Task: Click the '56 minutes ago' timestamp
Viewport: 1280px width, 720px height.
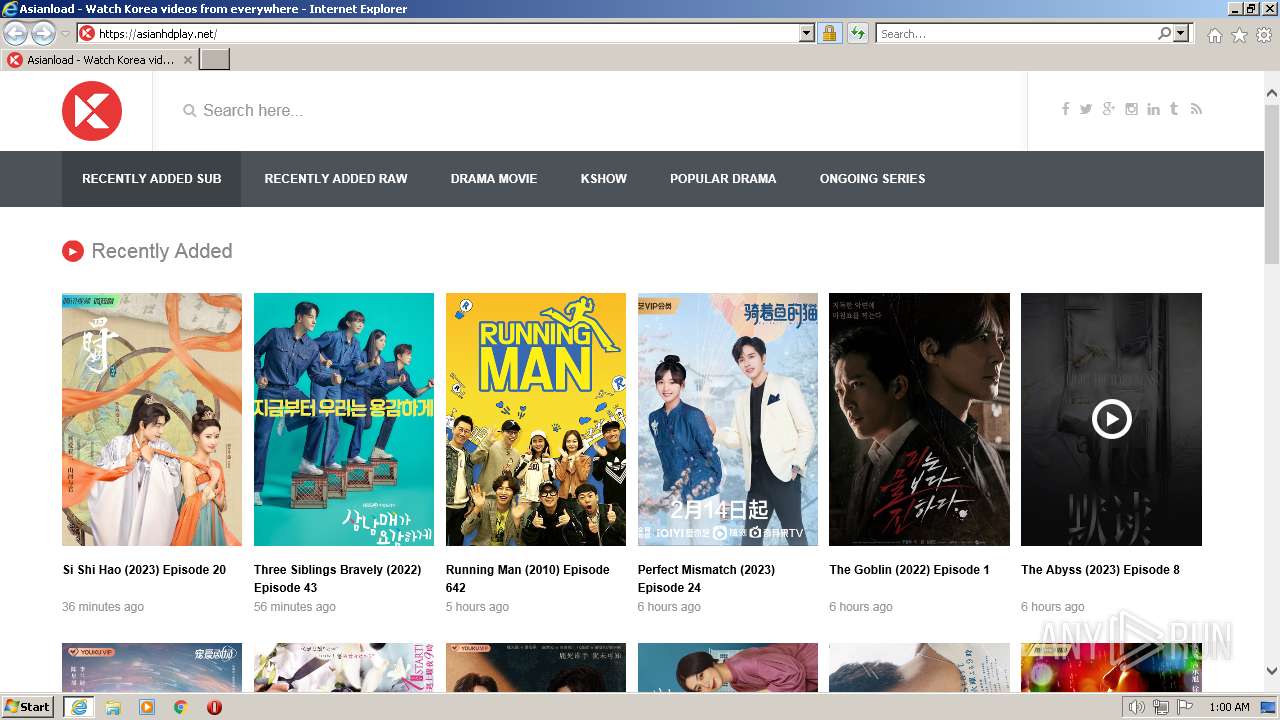Action: click(295, 607)
